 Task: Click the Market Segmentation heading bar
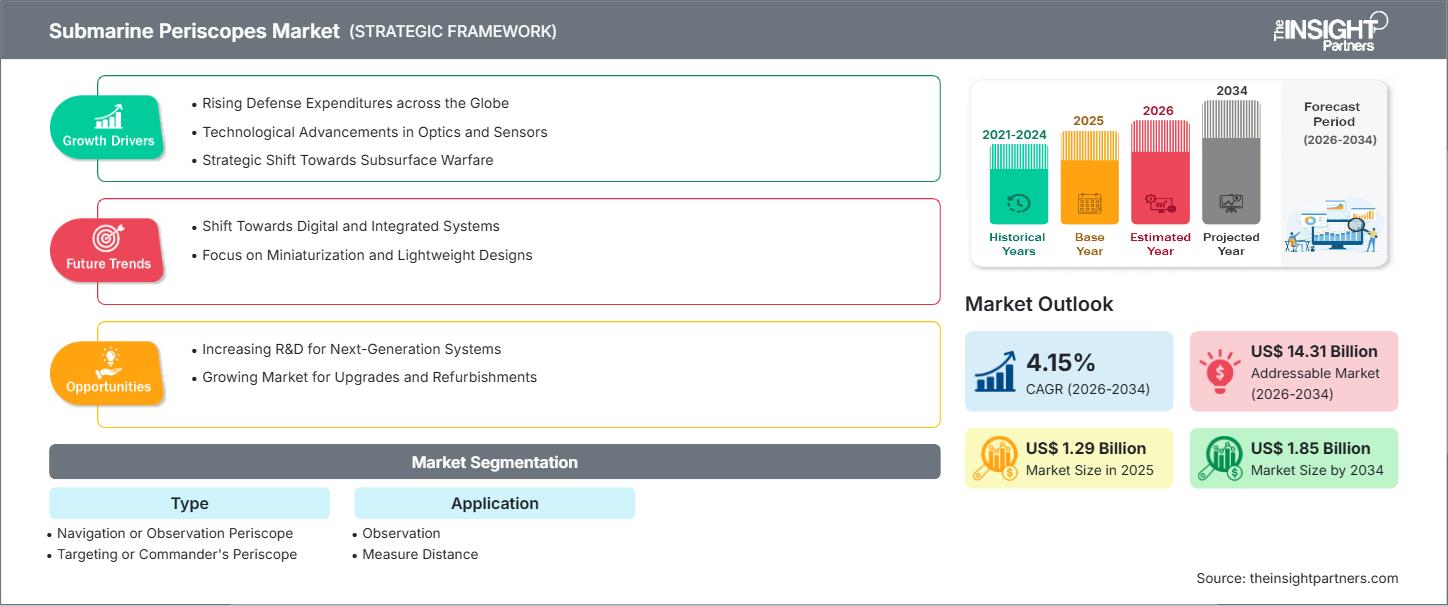click(495, 462)
